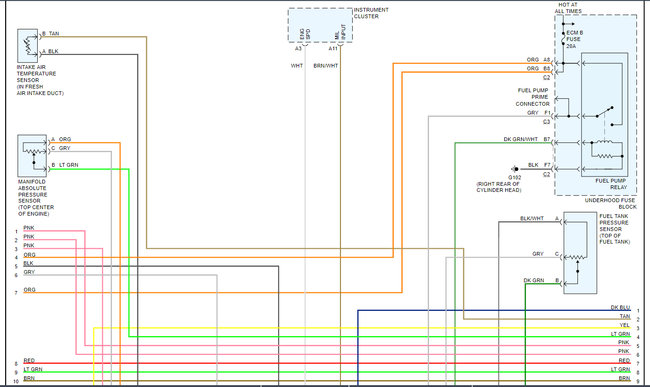Click the C3 connector label
Image resolution: width=650 pixels, height=387 pixels.
(x=546, y=122)
